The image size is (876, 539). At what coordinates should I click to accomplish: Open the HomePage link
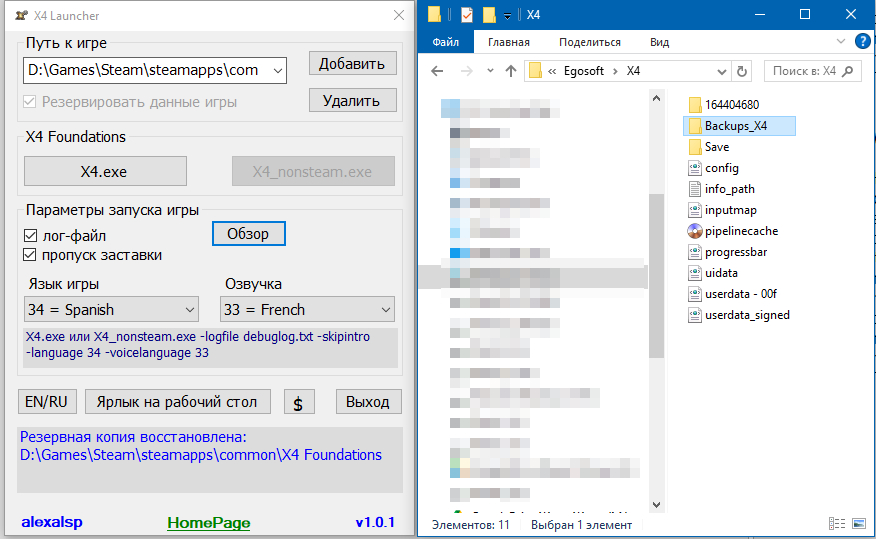pos(209,523)
